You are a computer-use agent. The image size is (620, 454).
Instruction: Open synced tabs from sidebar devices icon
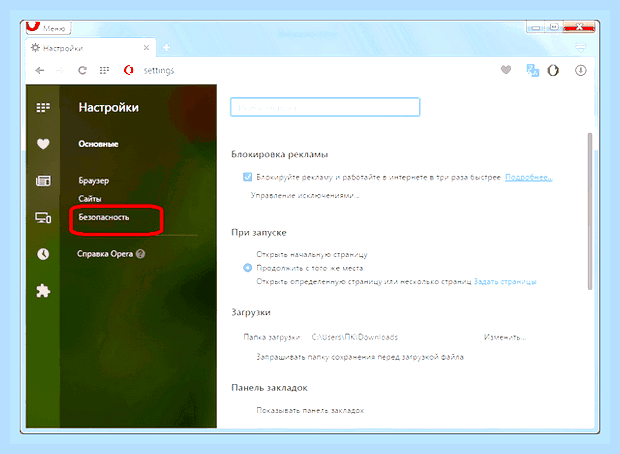[43, 218]
